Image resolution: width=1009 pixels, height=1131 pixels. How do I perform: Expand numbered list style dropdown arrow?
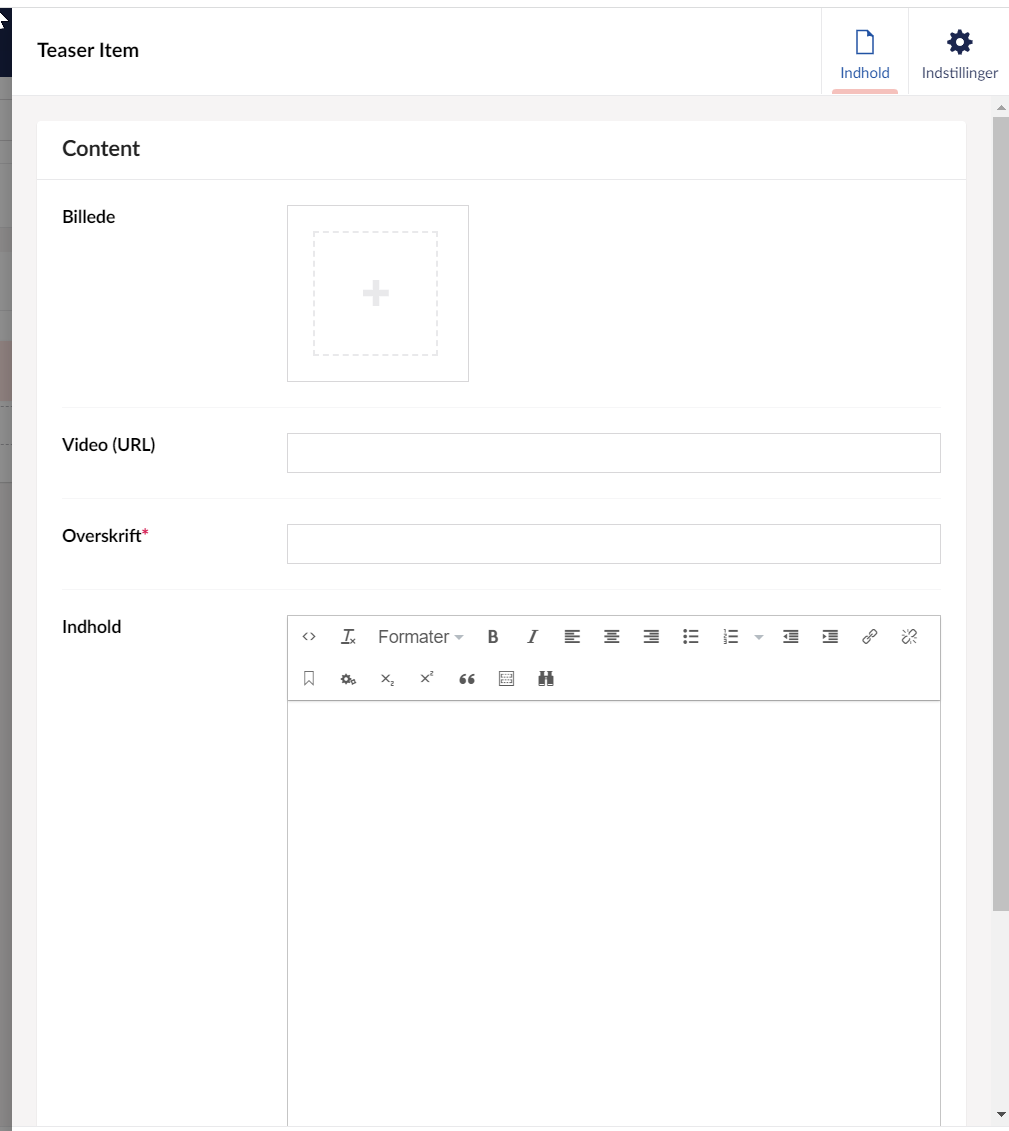point(758,637)
